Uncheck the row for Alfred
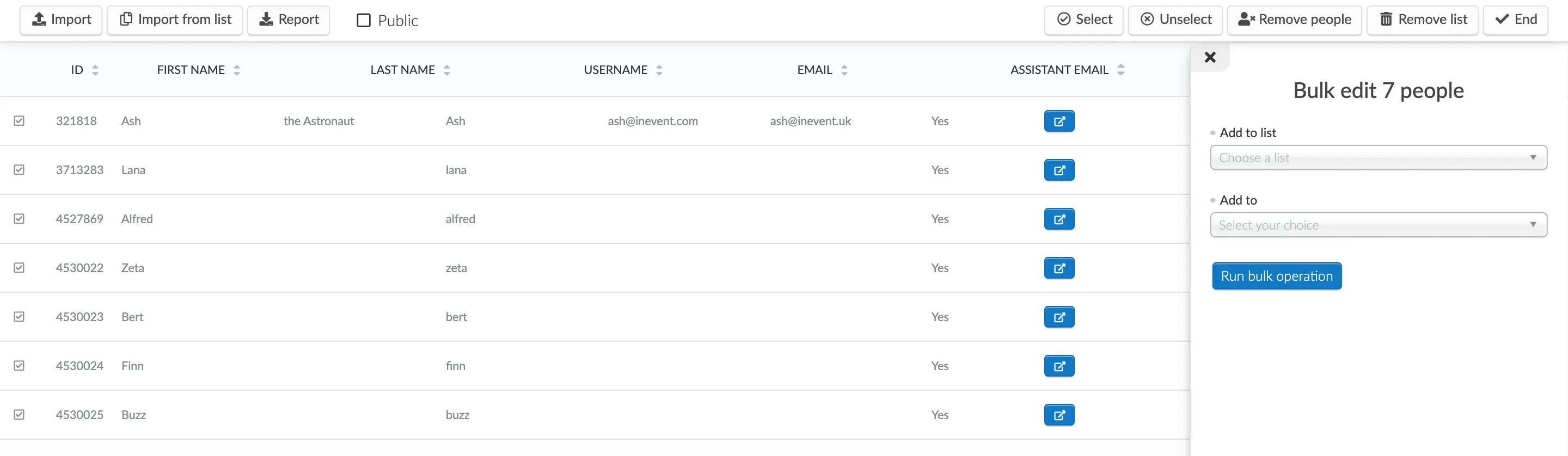This screenshot has width=1568, height=456. pos(19,219)
